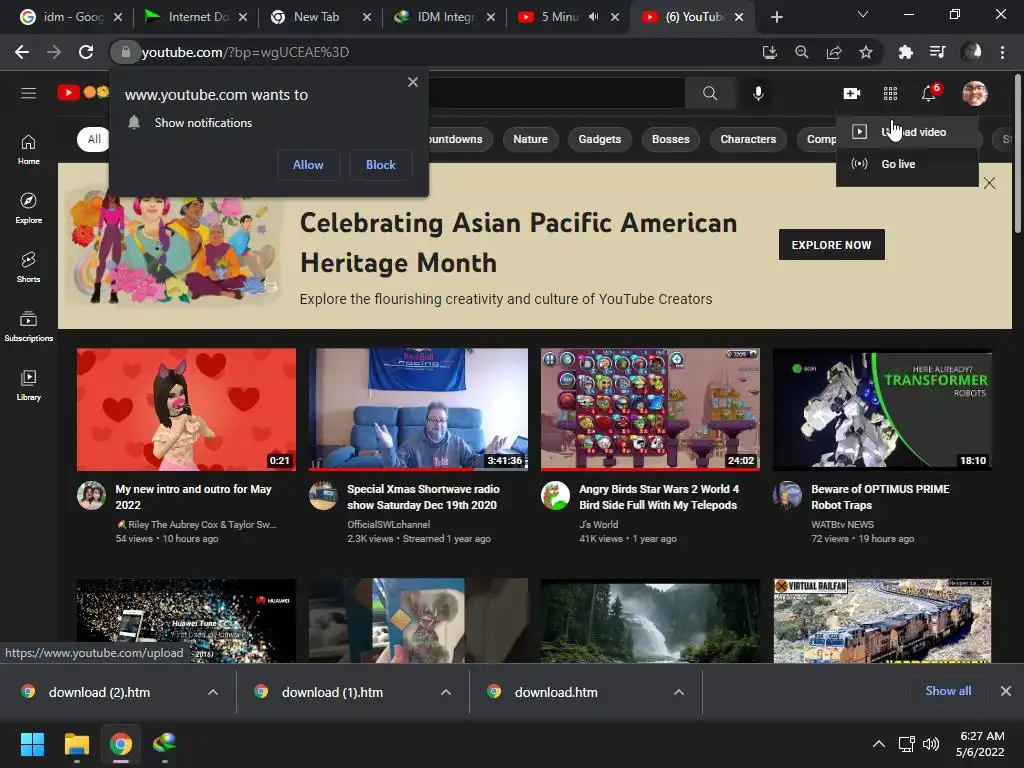This screenshot has height=768, width=1024.
Task: Click the browser back arrow
Action: pyautogui.click(x=22, y=52)
